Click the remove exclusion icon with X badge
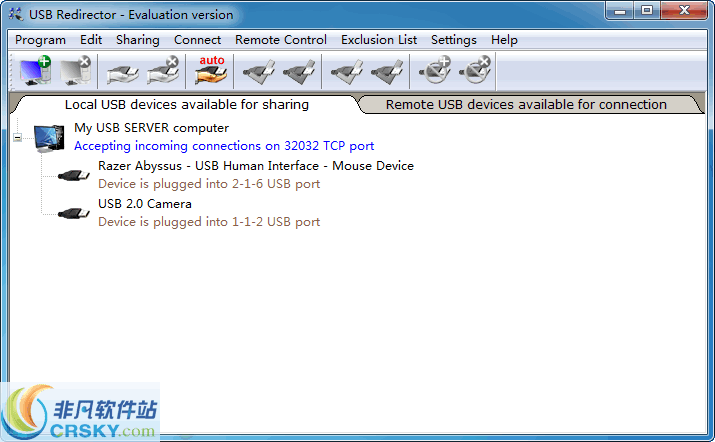The image size is (715, 442). [x=475, y=70]
